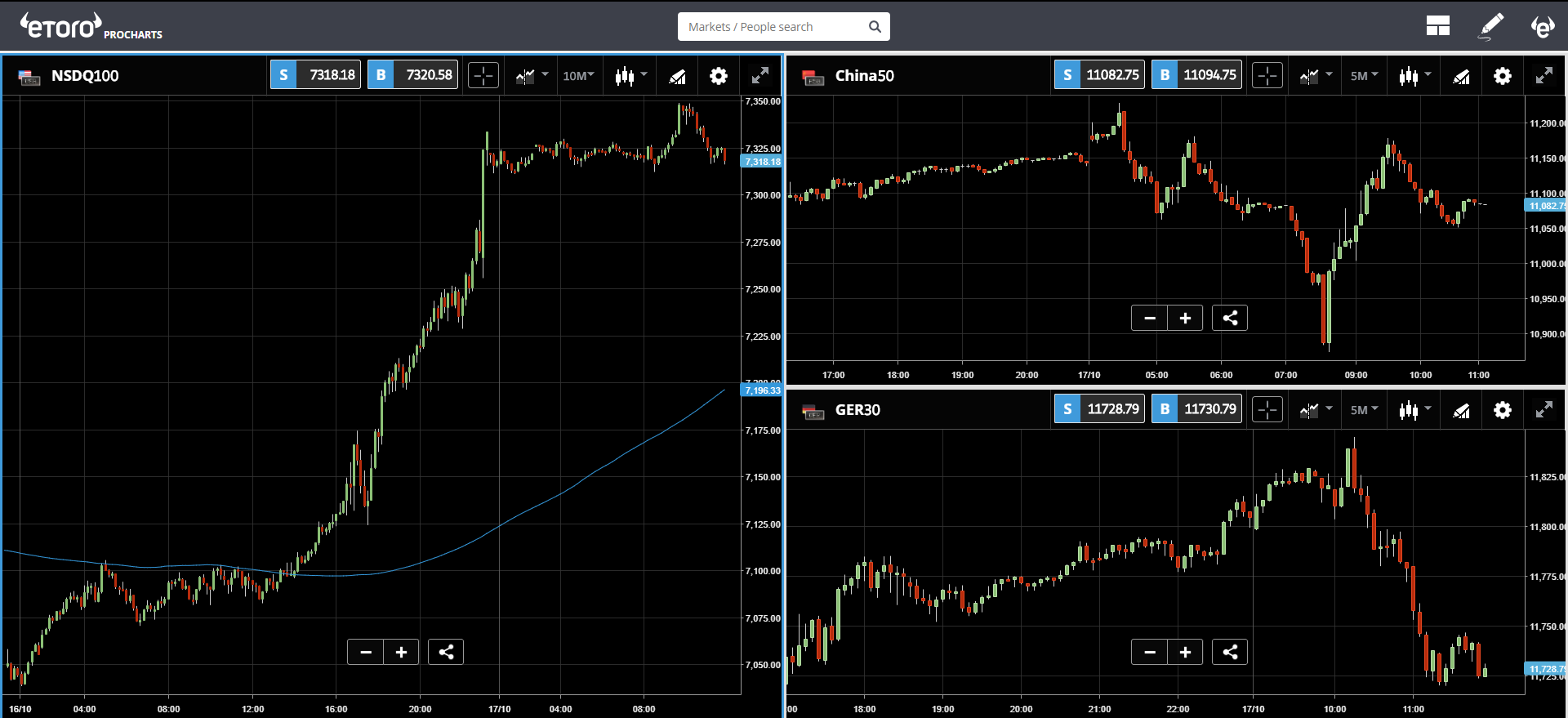Click the GER30 instrument title
This screenshot has height=718, width=1568.
857,410
